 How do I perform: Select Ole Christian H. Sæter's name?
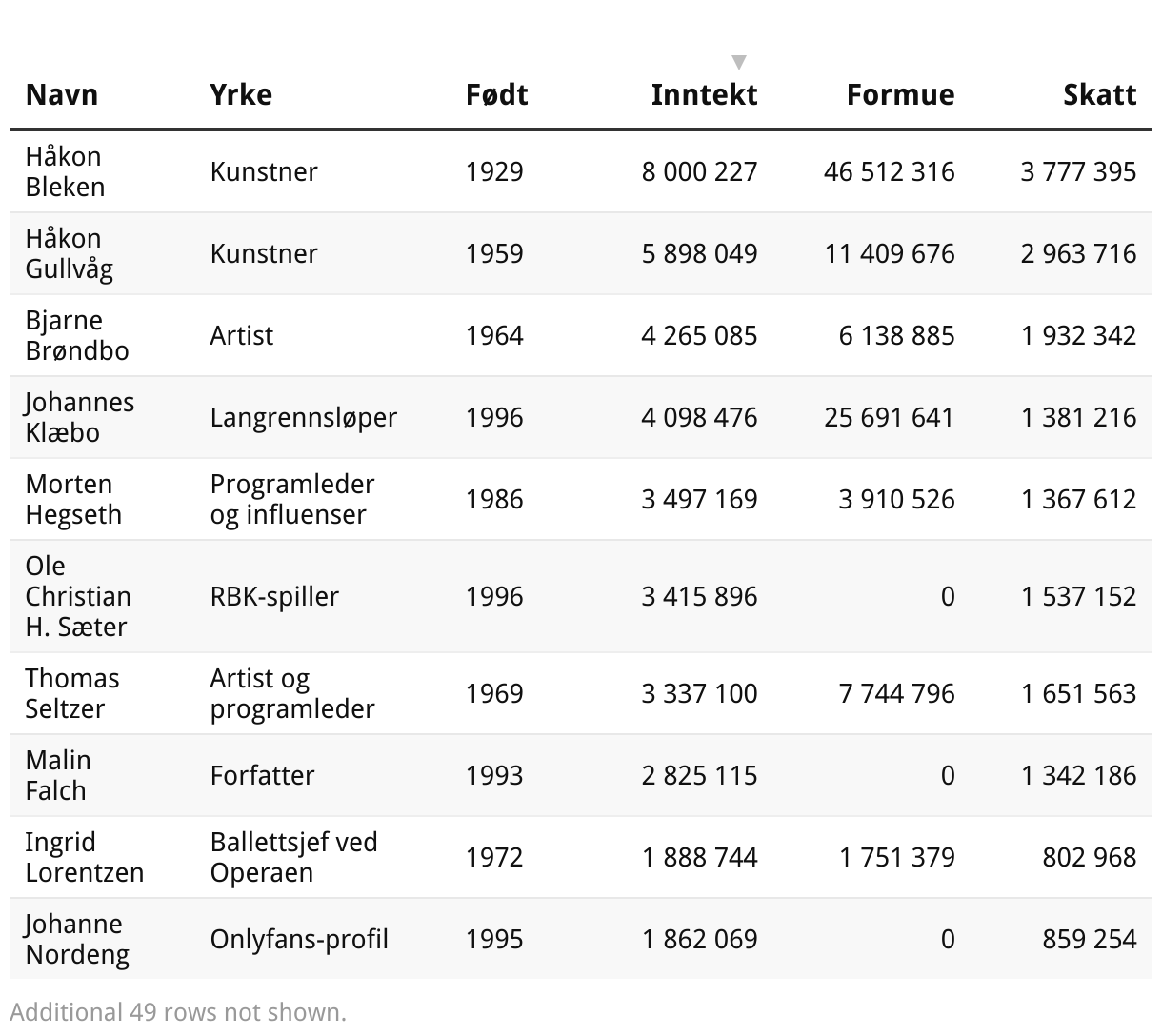(77, 596)
